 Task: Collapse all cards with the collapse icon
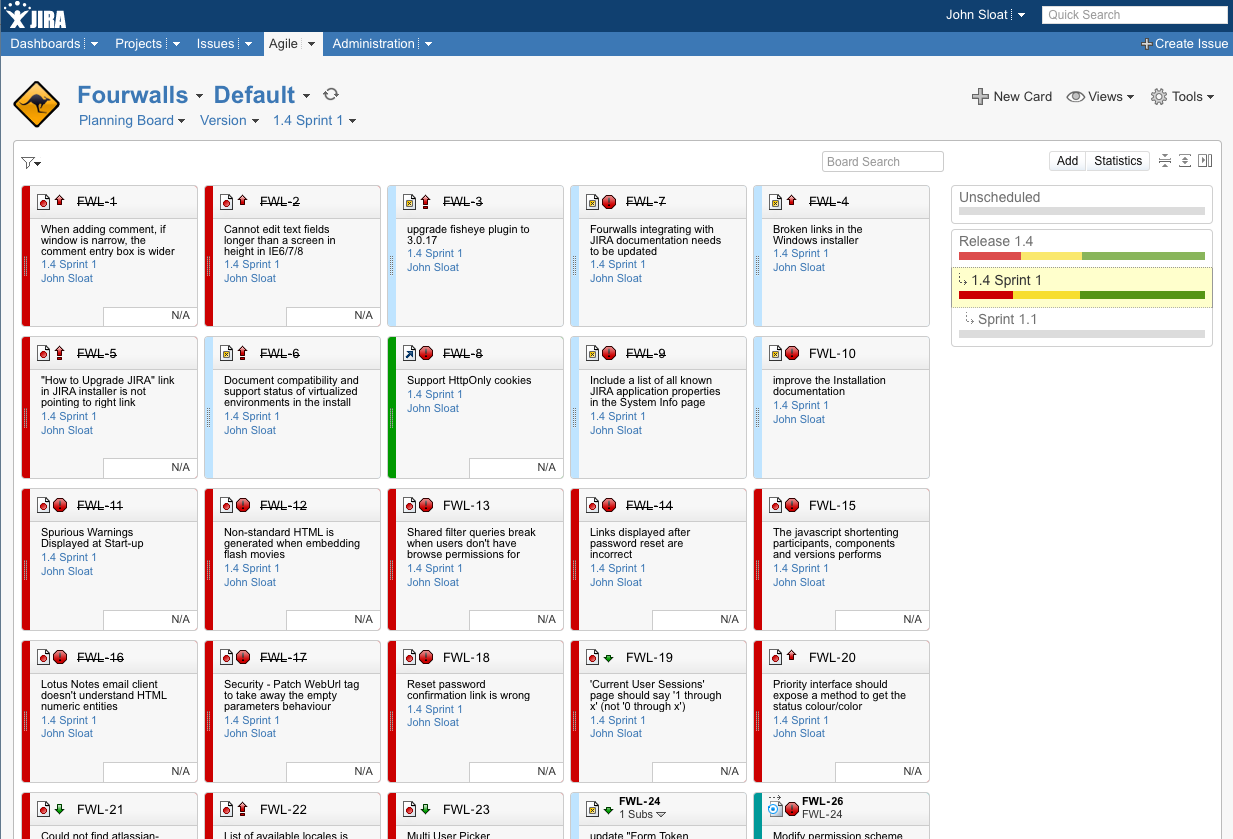point(1165,160)
